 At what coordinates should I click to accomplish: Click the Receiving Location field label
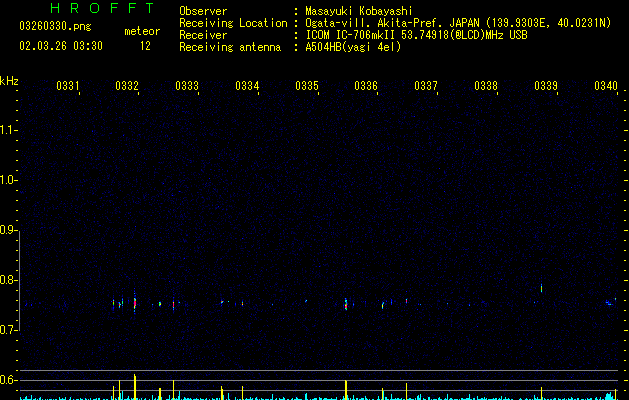click(x=233, y=23)
